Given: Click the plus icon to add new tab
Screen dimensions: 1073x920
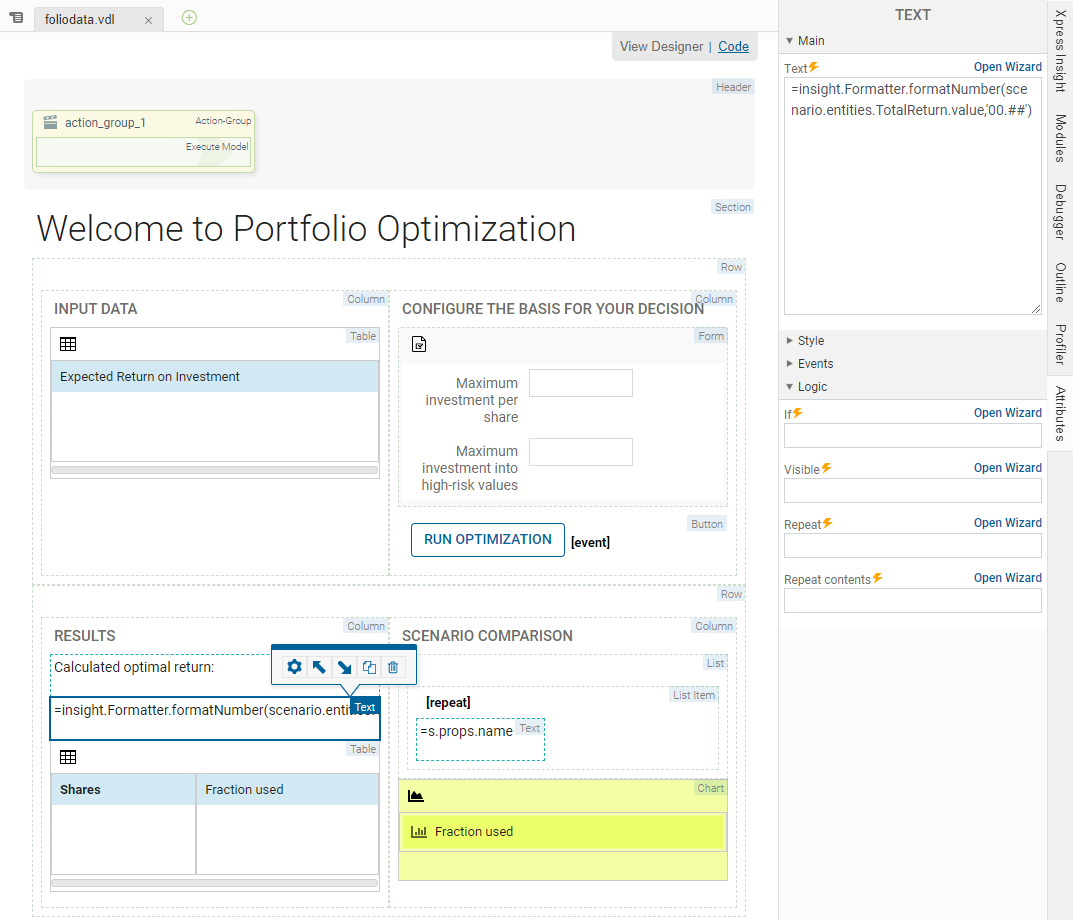Looking at the screenshot, I should click(x=189, y=17).
